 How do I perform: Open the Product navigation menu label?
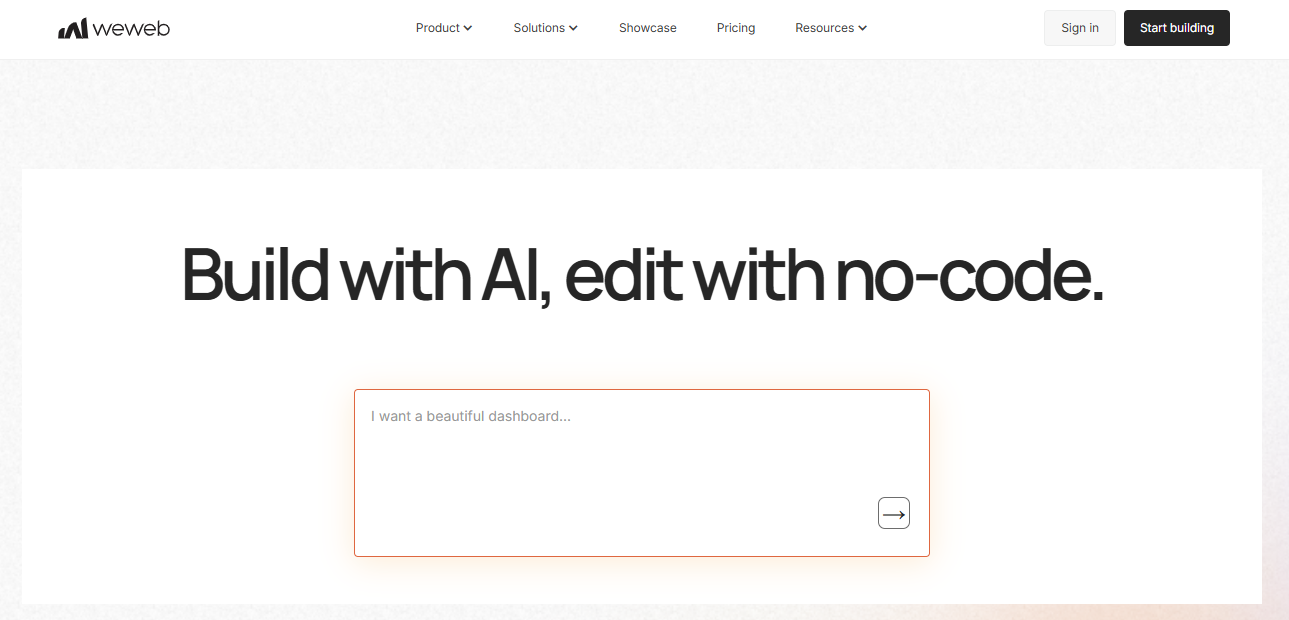coord(438,28)
